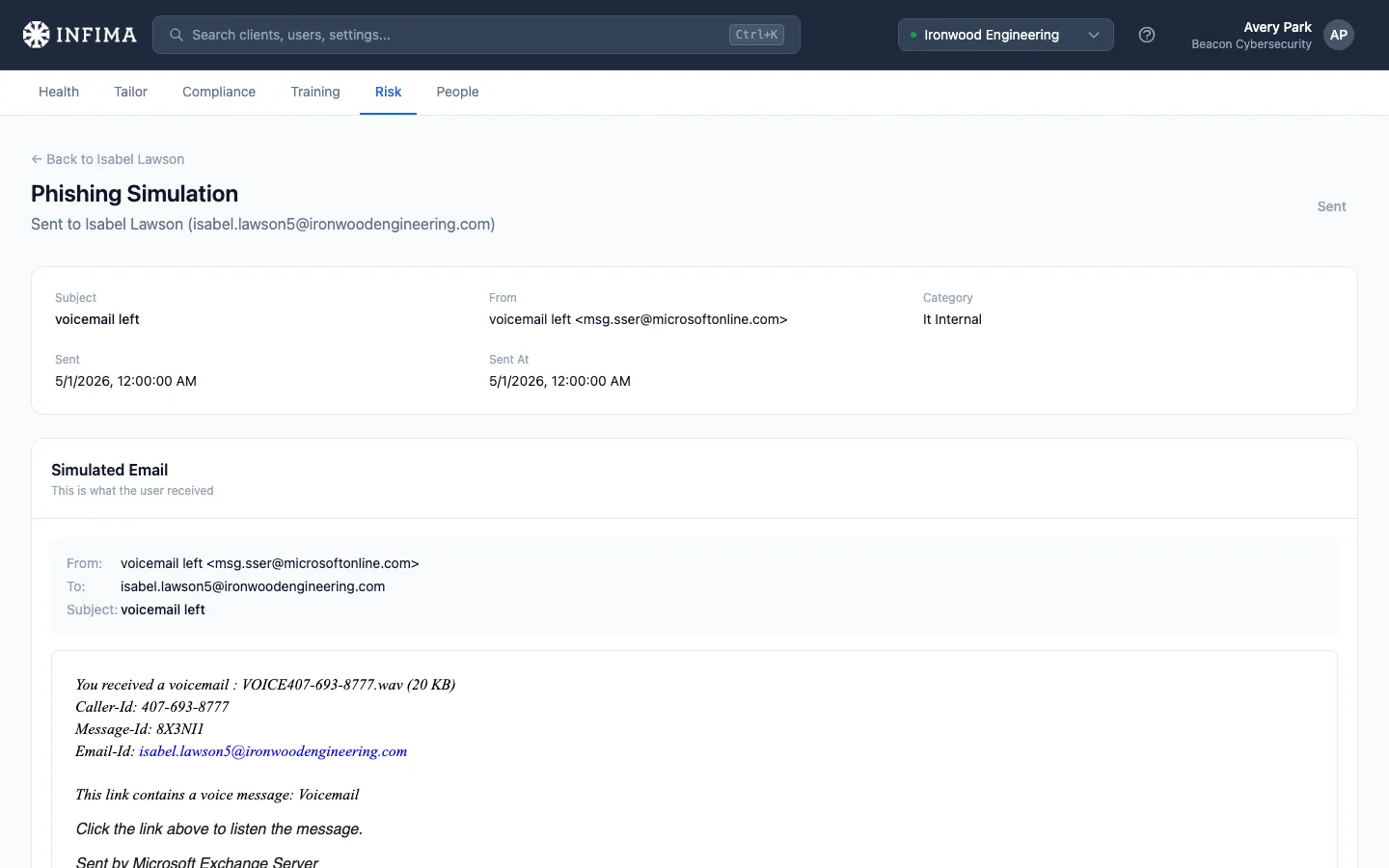Click the To address in email header
Screen dimensions: 1389x868
pyautogui.click(x=253, y=586)
